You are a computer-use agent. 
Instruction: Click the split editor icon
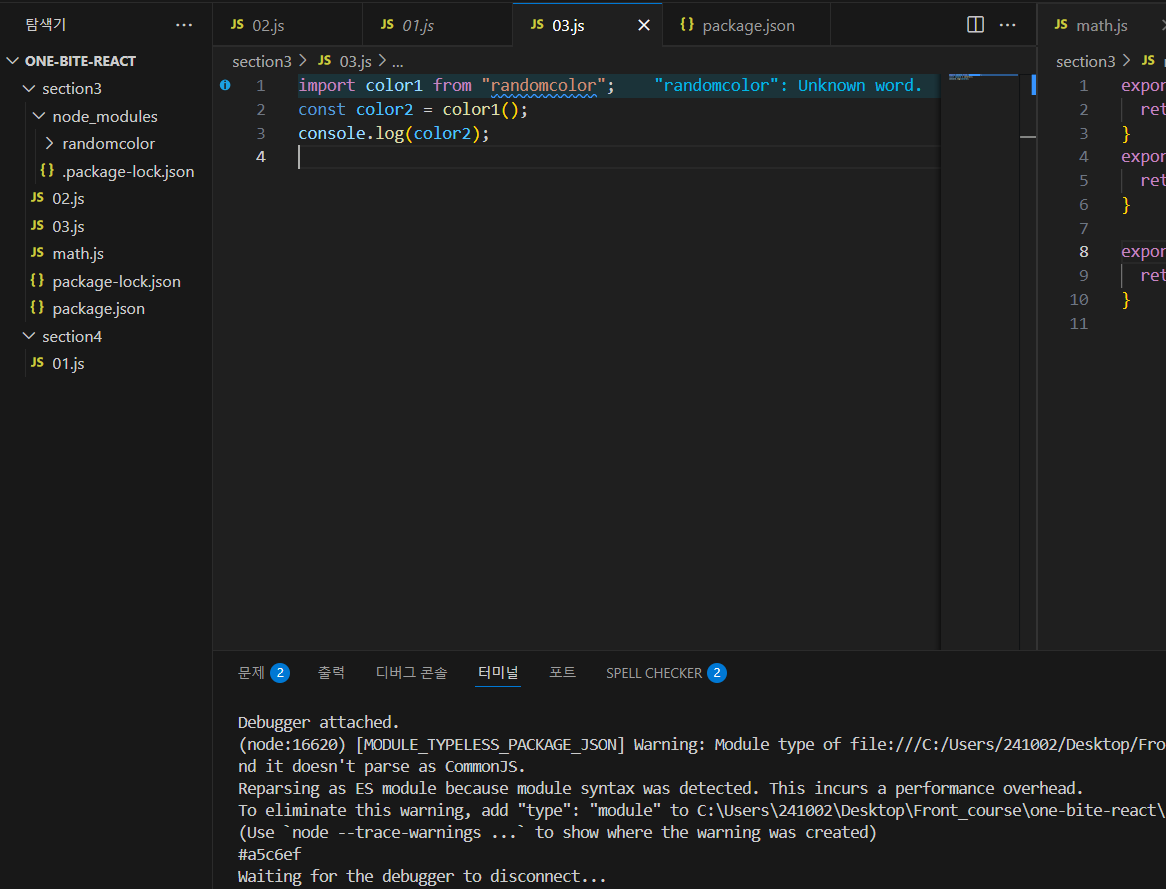click(x=975, y=25)
